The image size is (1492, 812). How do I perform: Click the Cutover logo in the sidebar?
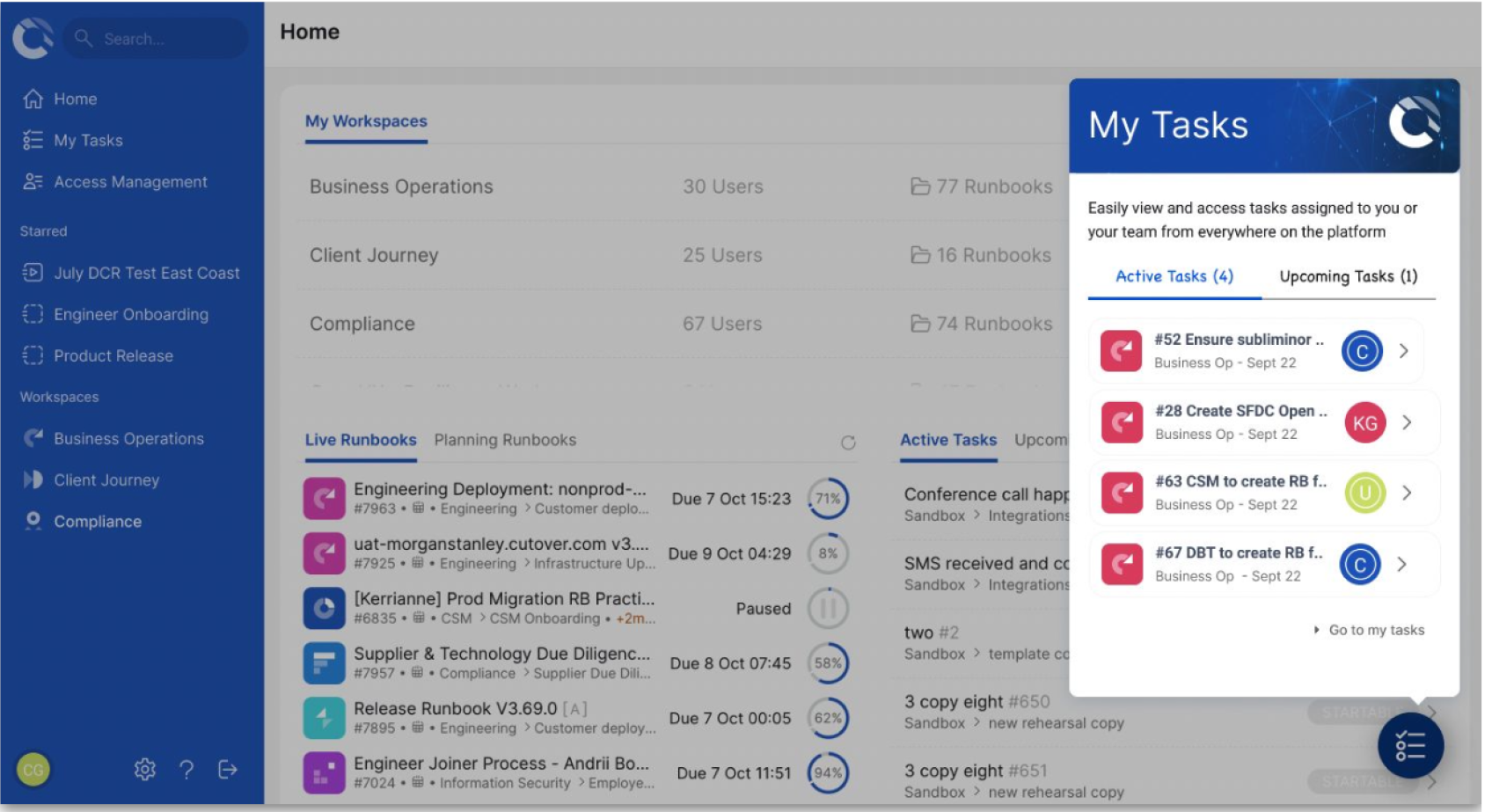pos(33,38)
